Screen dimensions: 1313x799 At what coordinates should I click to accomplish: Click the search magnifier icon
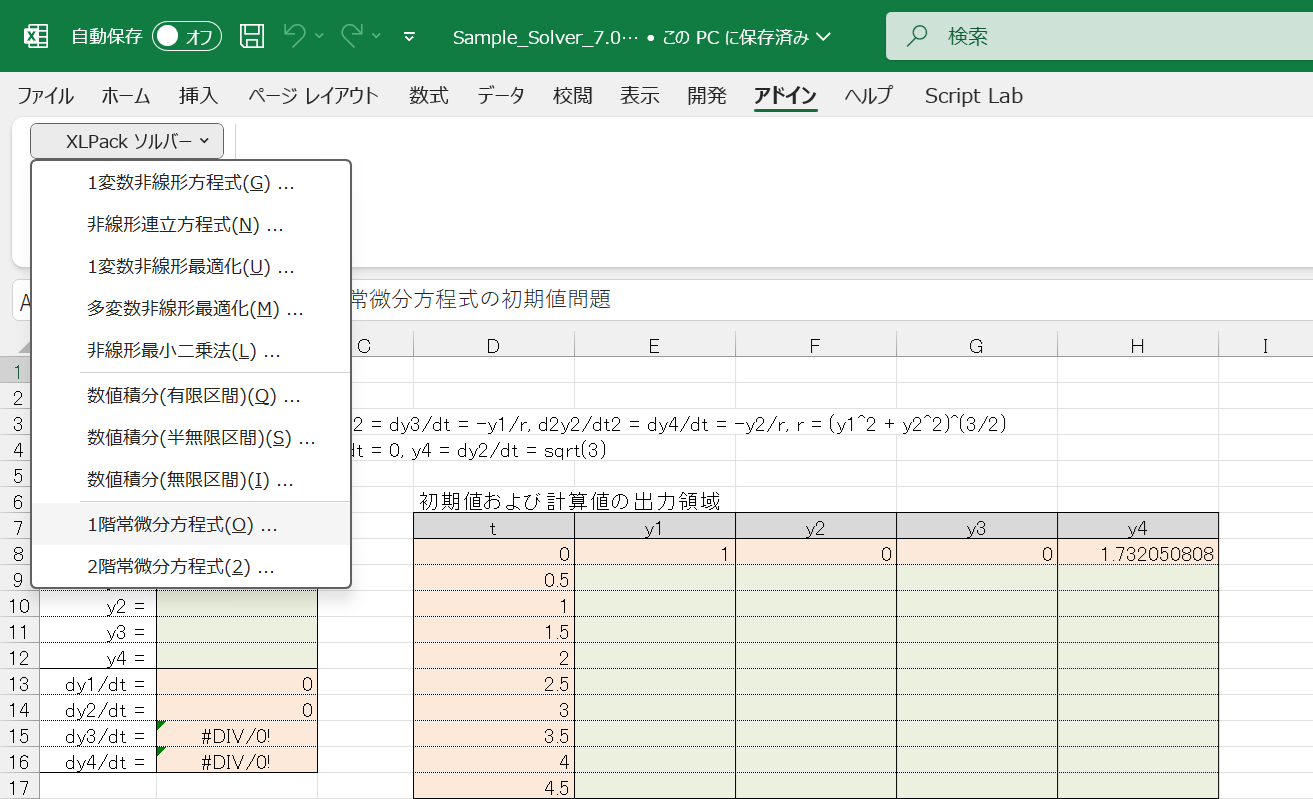click(916, 37)
